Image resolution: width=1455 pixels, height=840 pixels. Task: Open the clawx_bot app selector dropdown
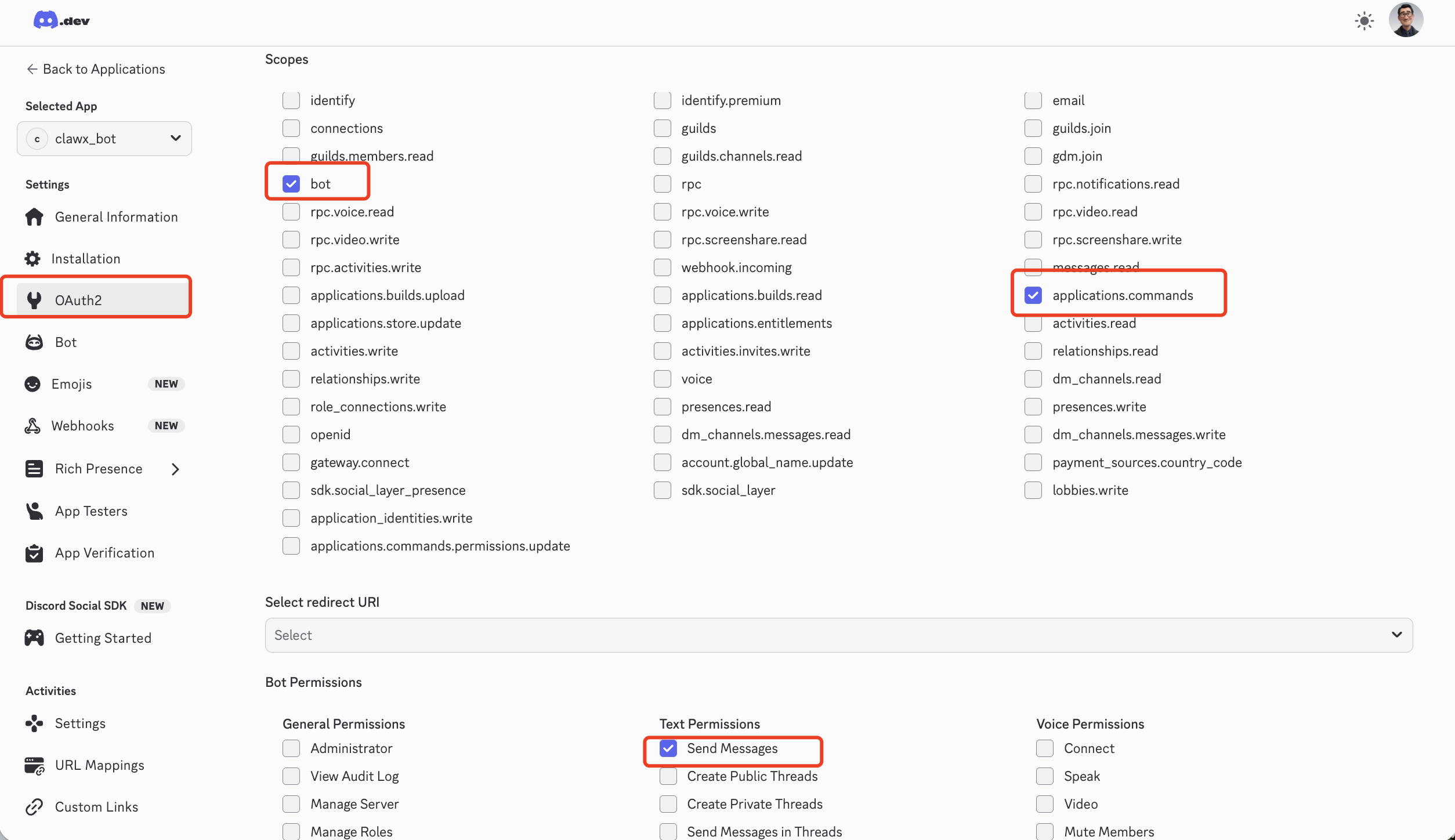[104, 139]
